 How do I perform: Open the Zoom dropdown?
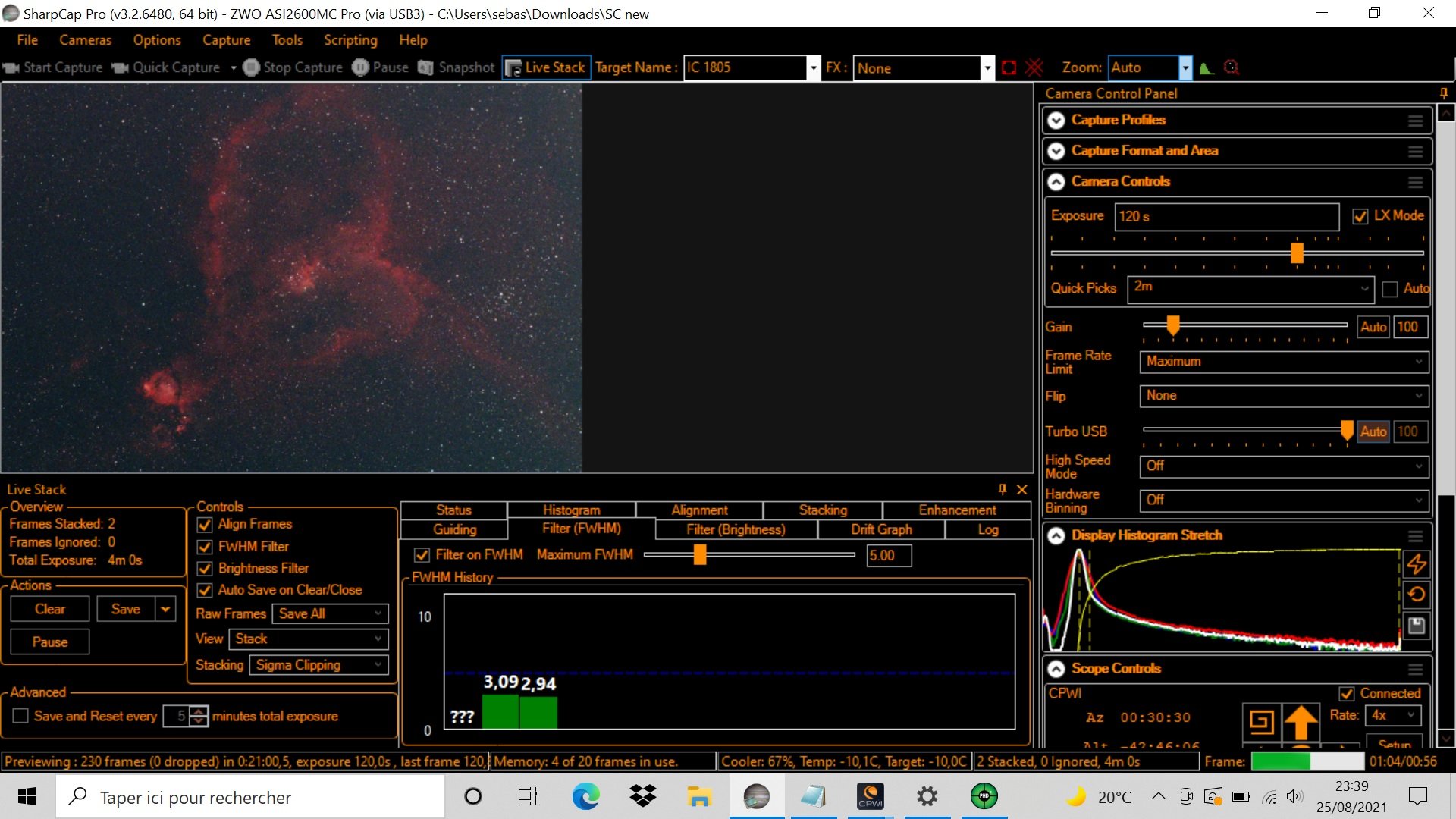1185,68
